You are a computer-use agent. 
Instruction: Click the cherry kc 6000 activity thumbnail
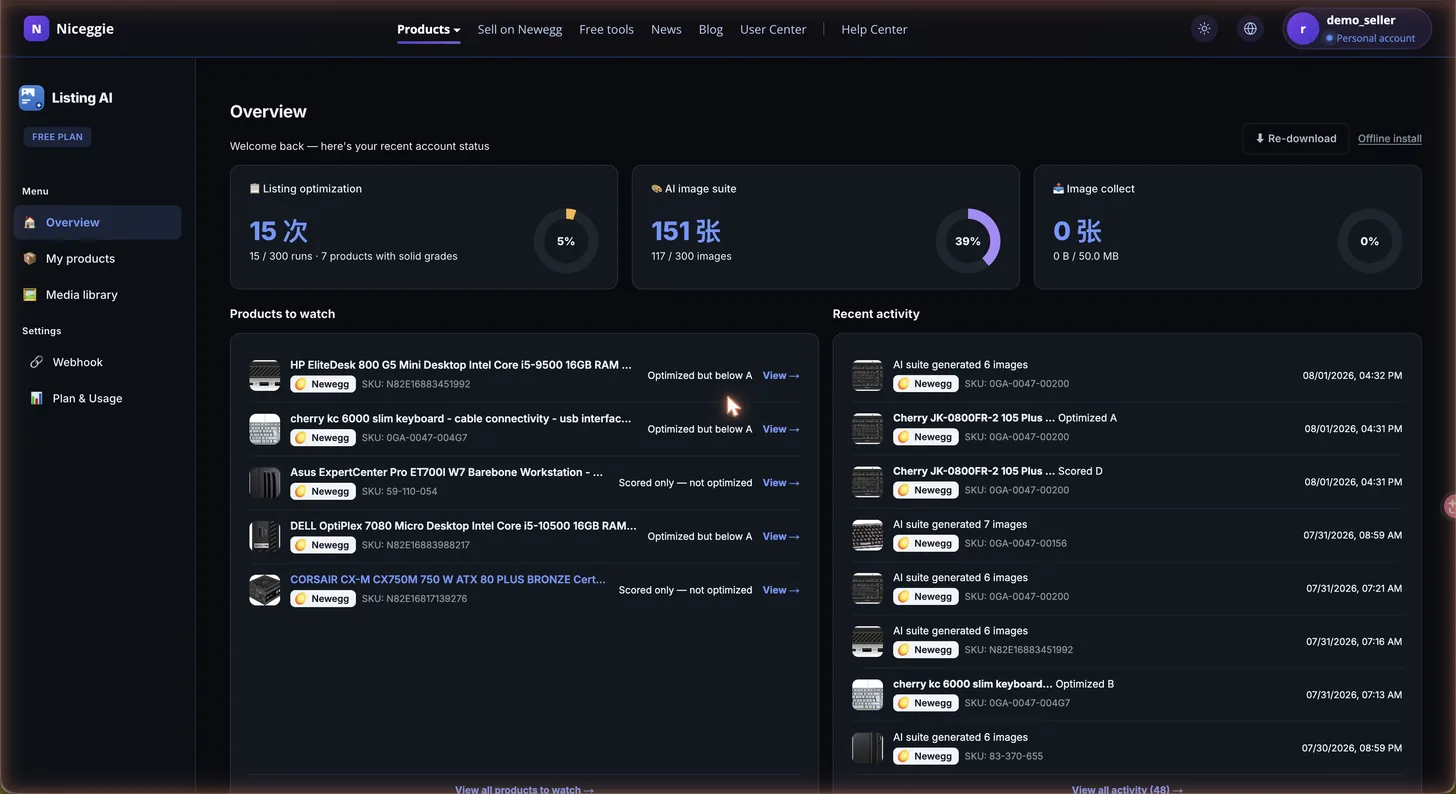(868, 694)
